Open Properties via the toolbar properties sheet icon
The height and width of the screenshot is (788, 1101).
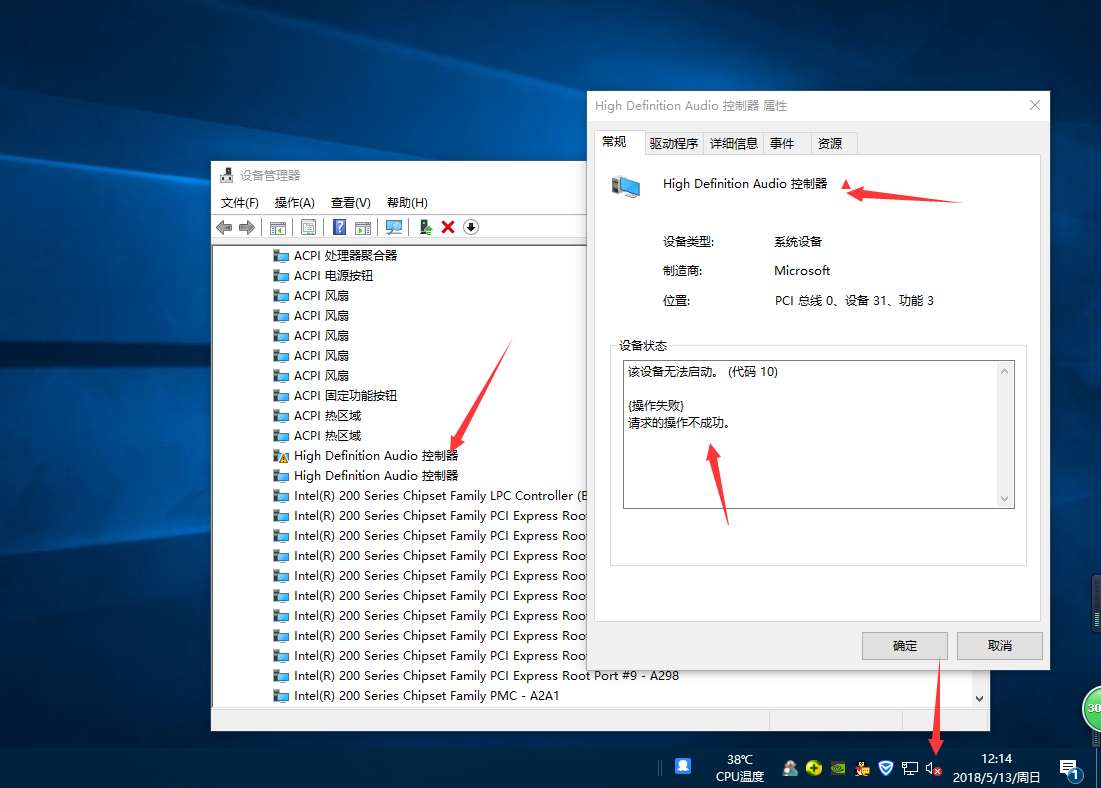pyautogui.click(x=308, y=227)
